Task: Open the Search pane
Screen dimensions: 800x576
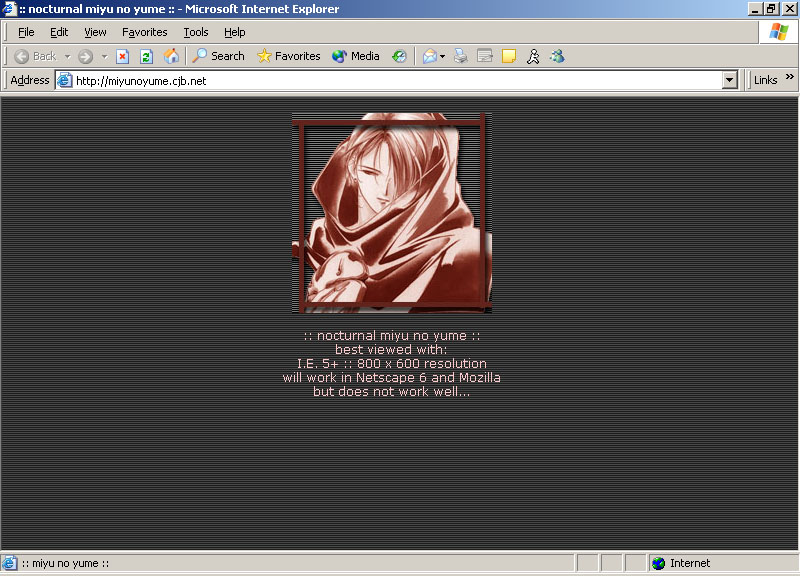Action: (218, 57)
